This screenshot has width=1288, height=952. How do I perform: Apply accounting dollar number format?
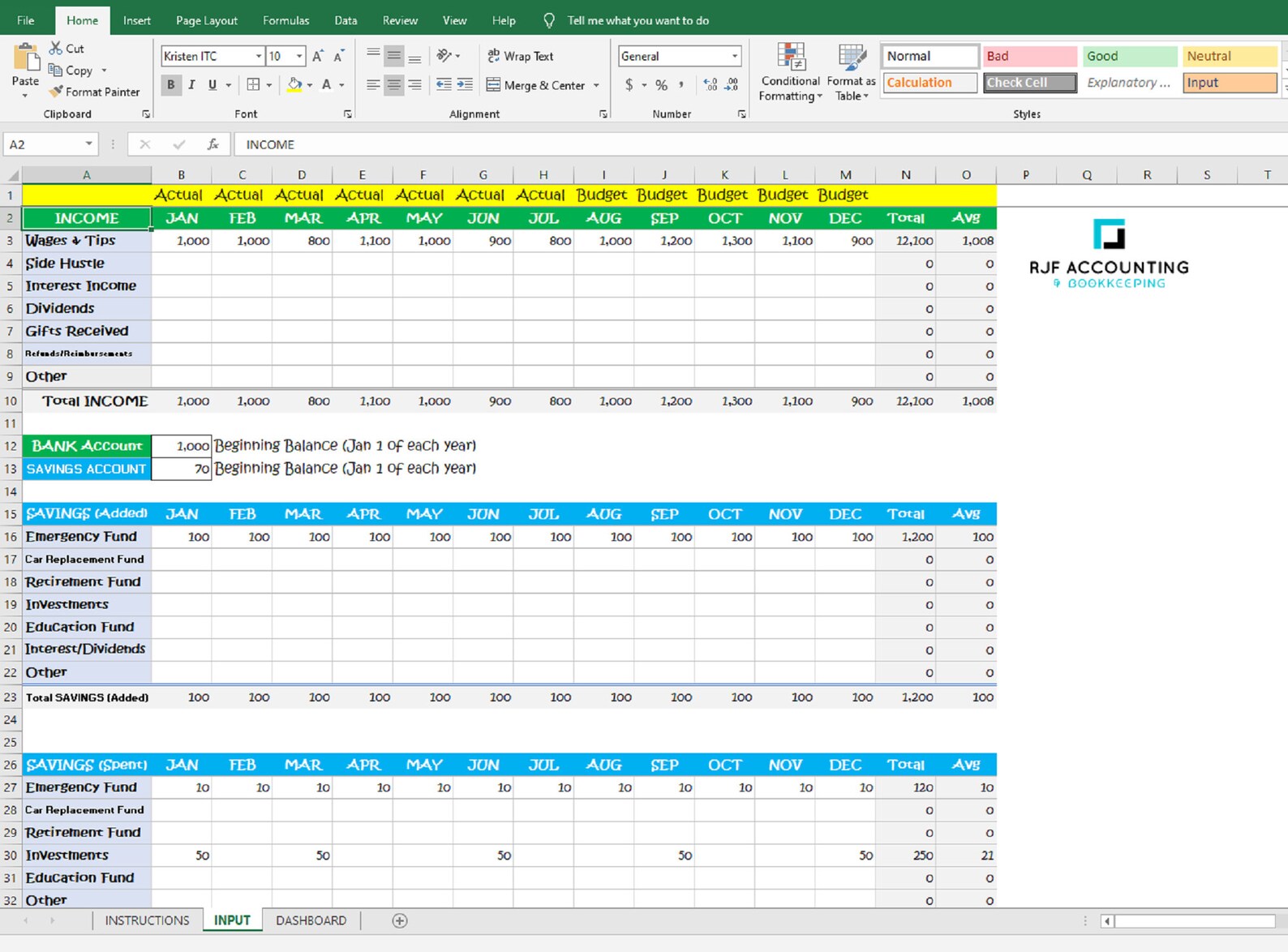[x=629, y=84]
